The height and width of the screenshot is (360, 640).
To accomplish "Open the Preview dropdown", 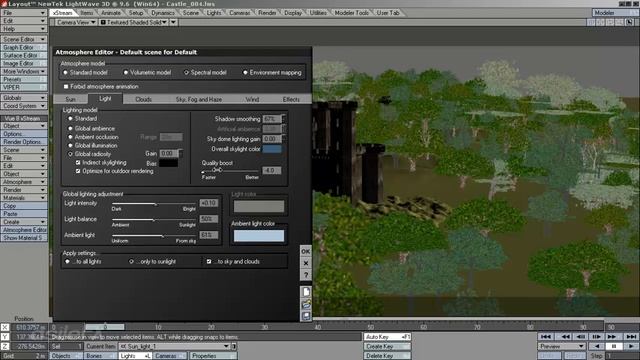I will tap(562, 346).
